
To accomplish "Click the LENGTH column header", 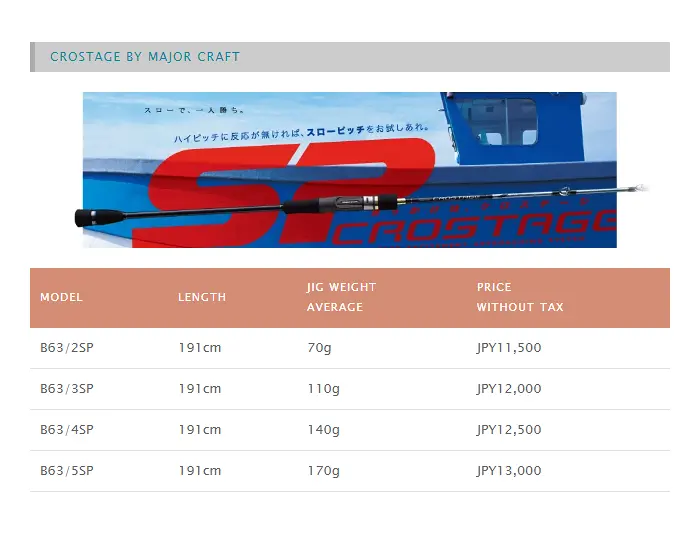I will pos(202,297).
